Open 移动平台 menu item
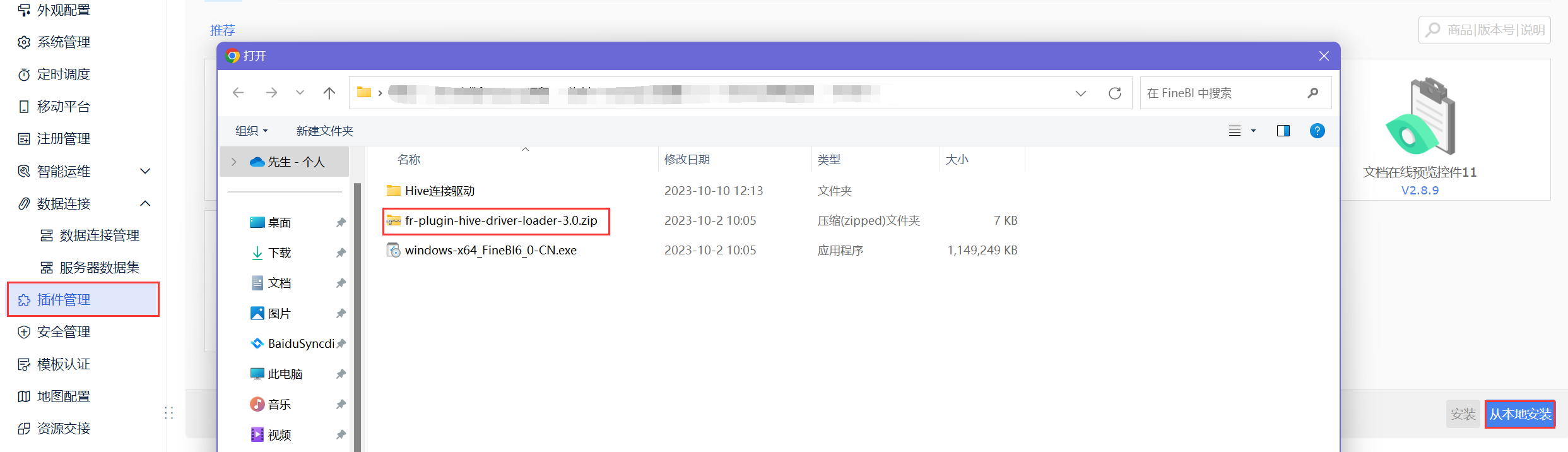The image size is (1568, 452). point(63,107)
